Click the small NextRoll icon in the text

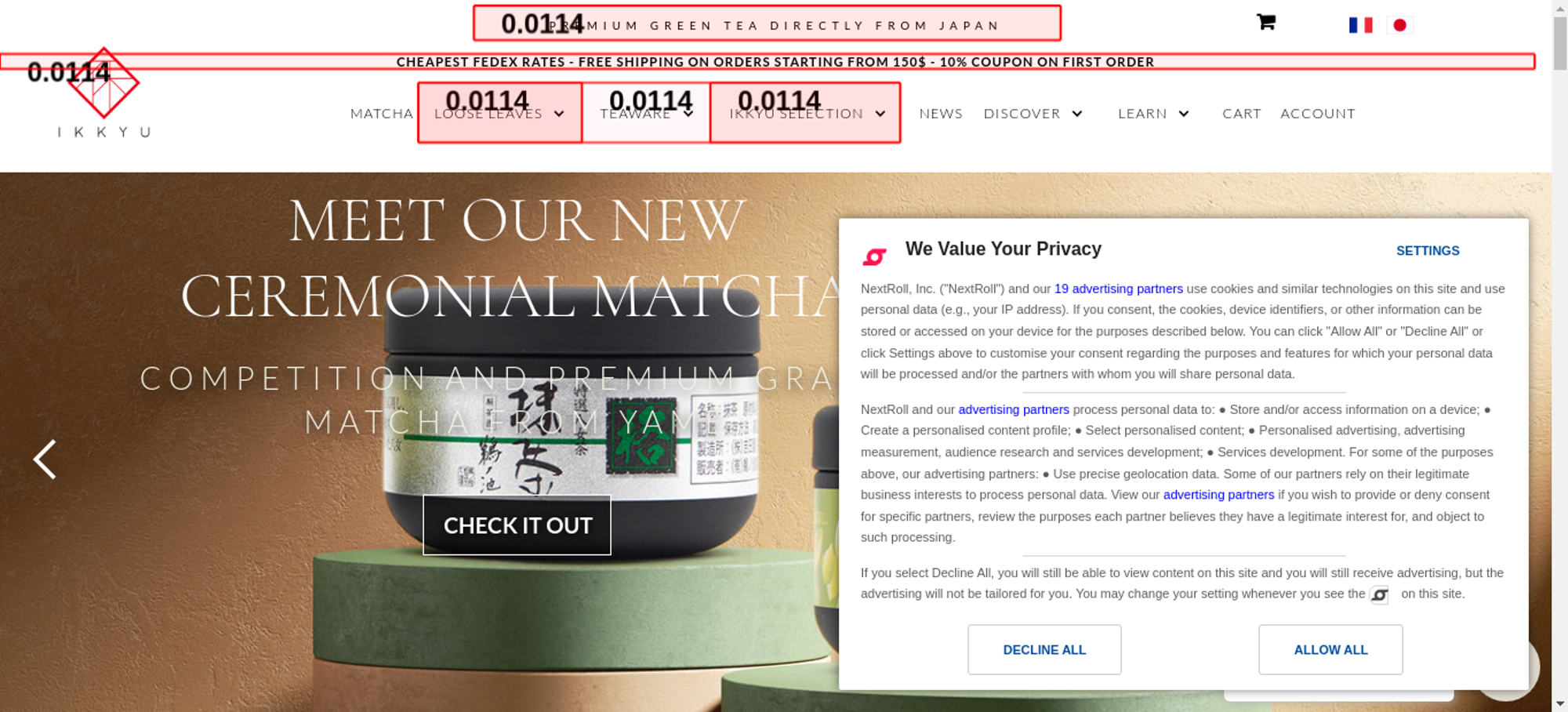[x=1379, y=595]
